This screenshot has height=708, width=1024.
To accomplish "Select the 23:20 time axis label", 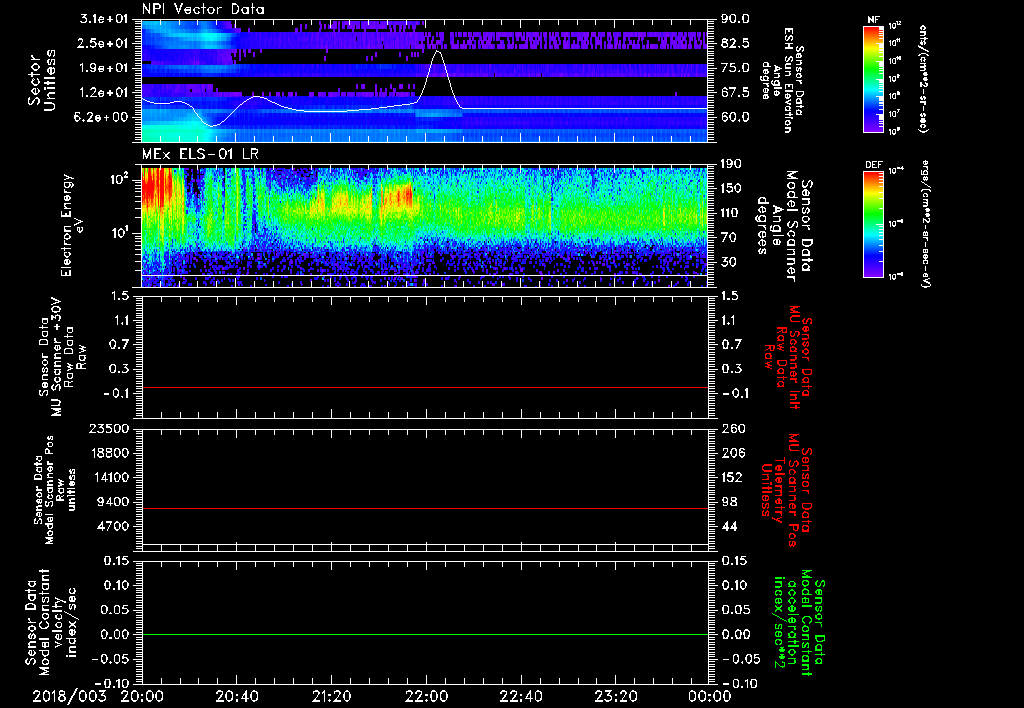I will [x=614, y=695].
